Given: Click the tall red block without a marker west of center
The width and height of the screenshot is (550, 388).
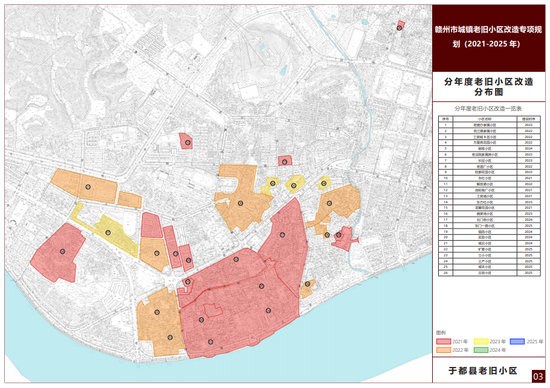Looking at the screenshot, I should [152, 226].
